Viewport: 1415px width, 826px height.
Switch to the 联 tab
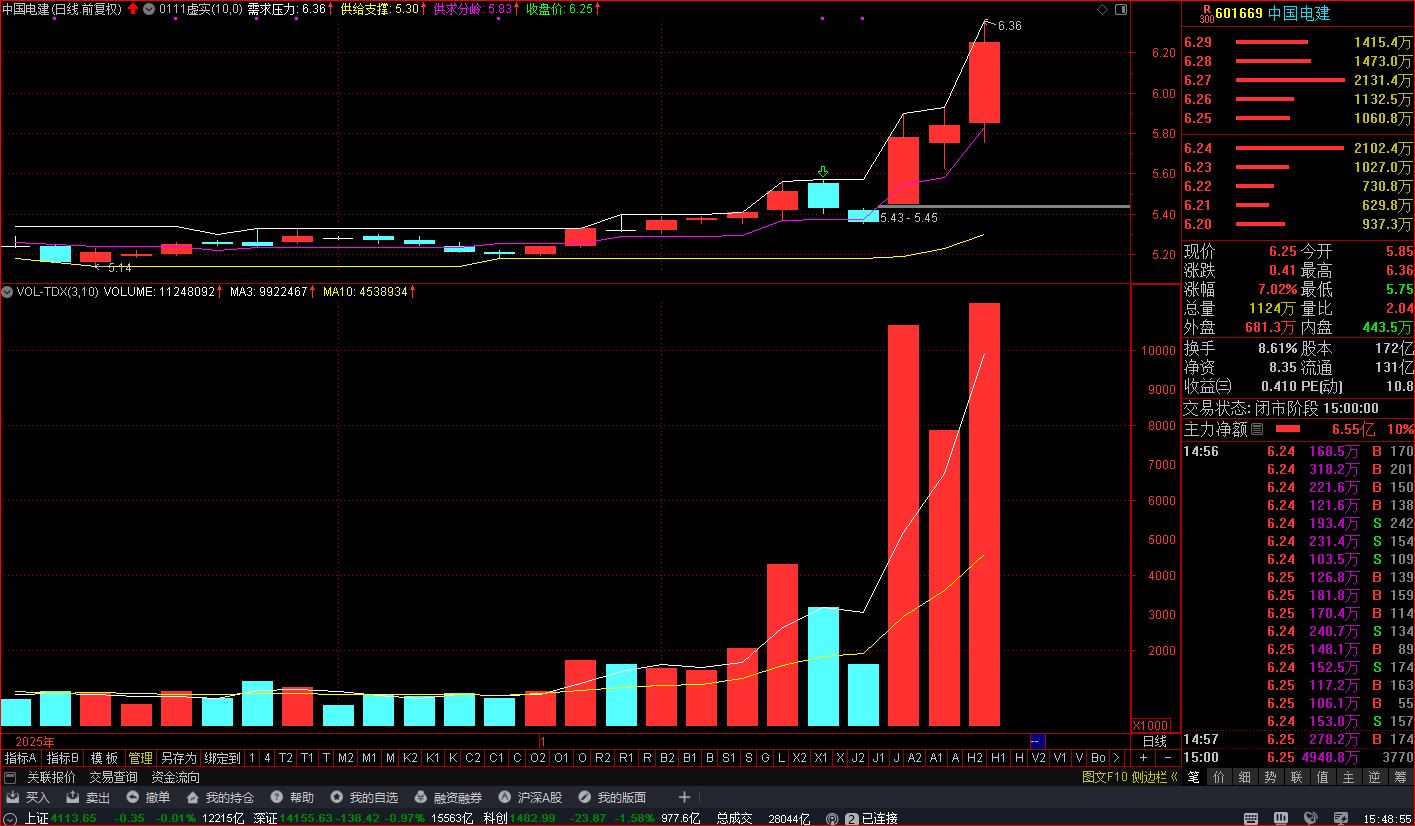pyautogui.click(x=1296, y=777)
